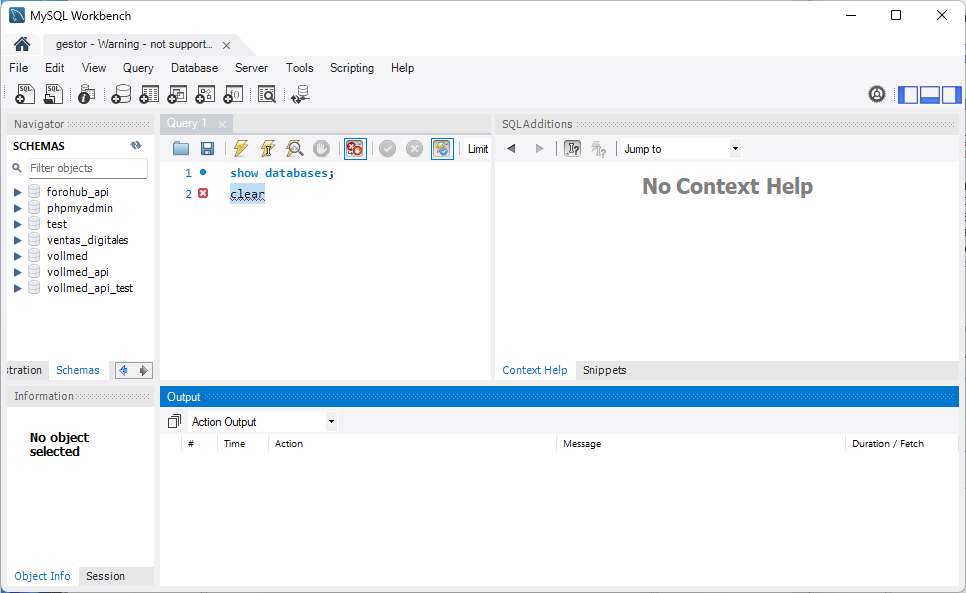The width and height of the screenshot is (966, 593).
Task: Toggle auto-commit mode
Action: tap(442, 148)
